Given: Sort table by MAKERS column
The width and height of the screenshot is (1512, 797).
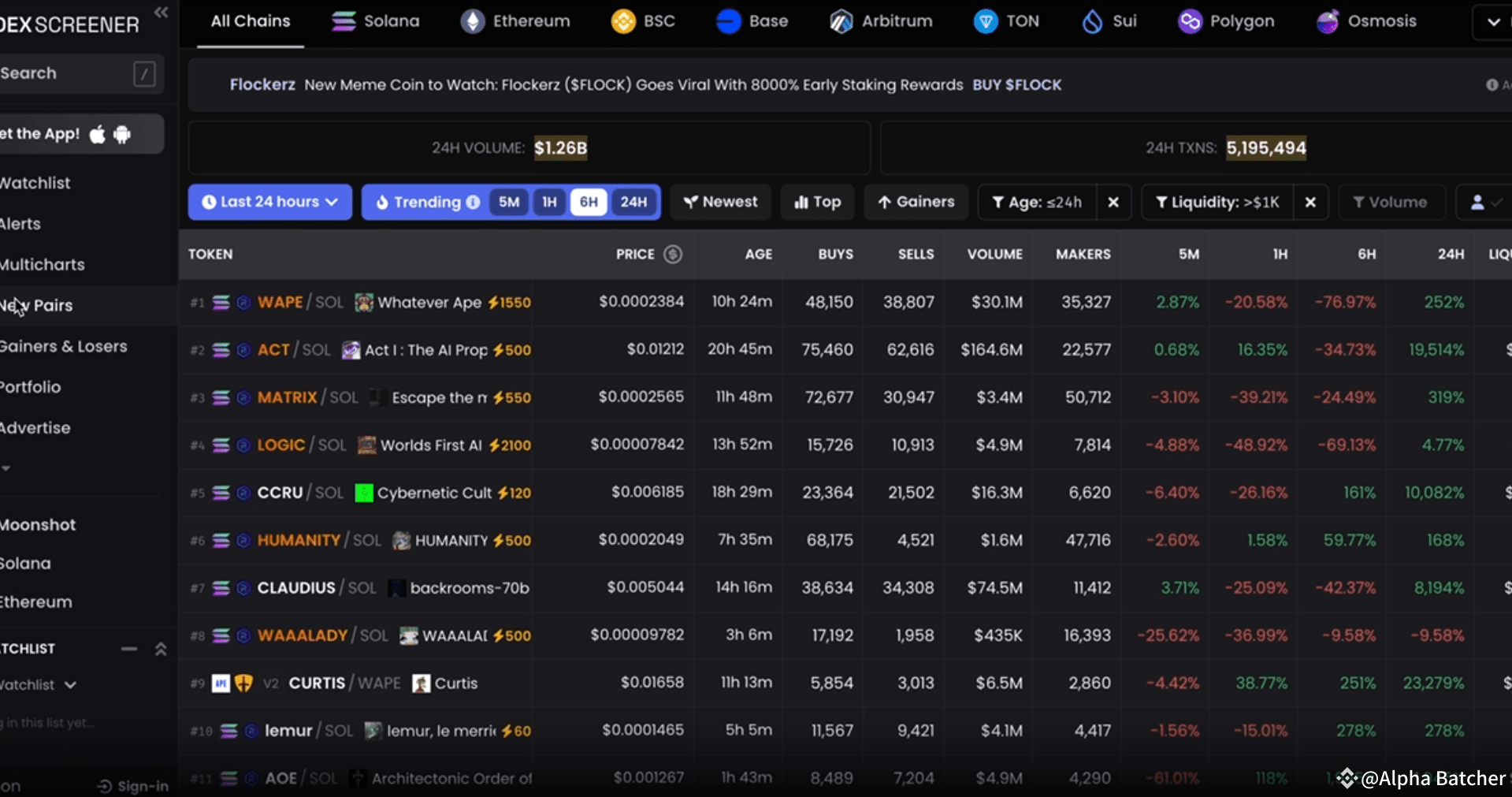Looking at the screenshot, I should point(1083,255).
